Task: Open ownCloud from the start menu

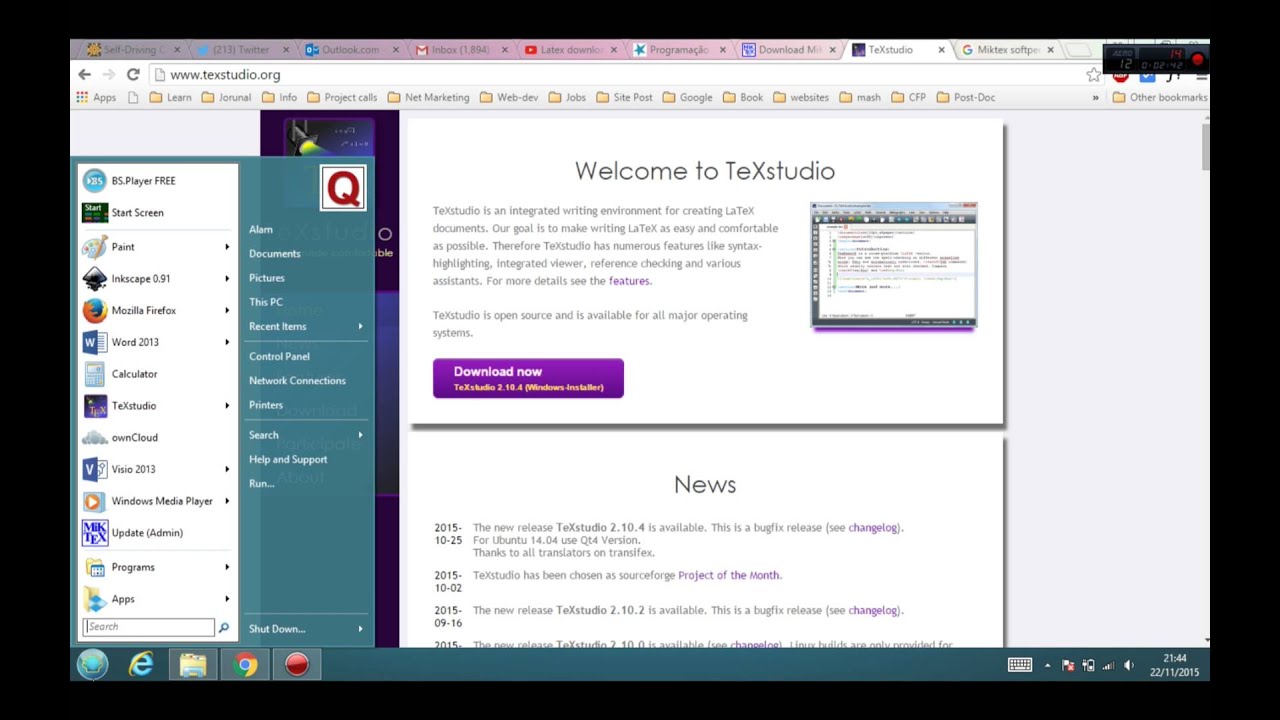Action: point(156,438)
